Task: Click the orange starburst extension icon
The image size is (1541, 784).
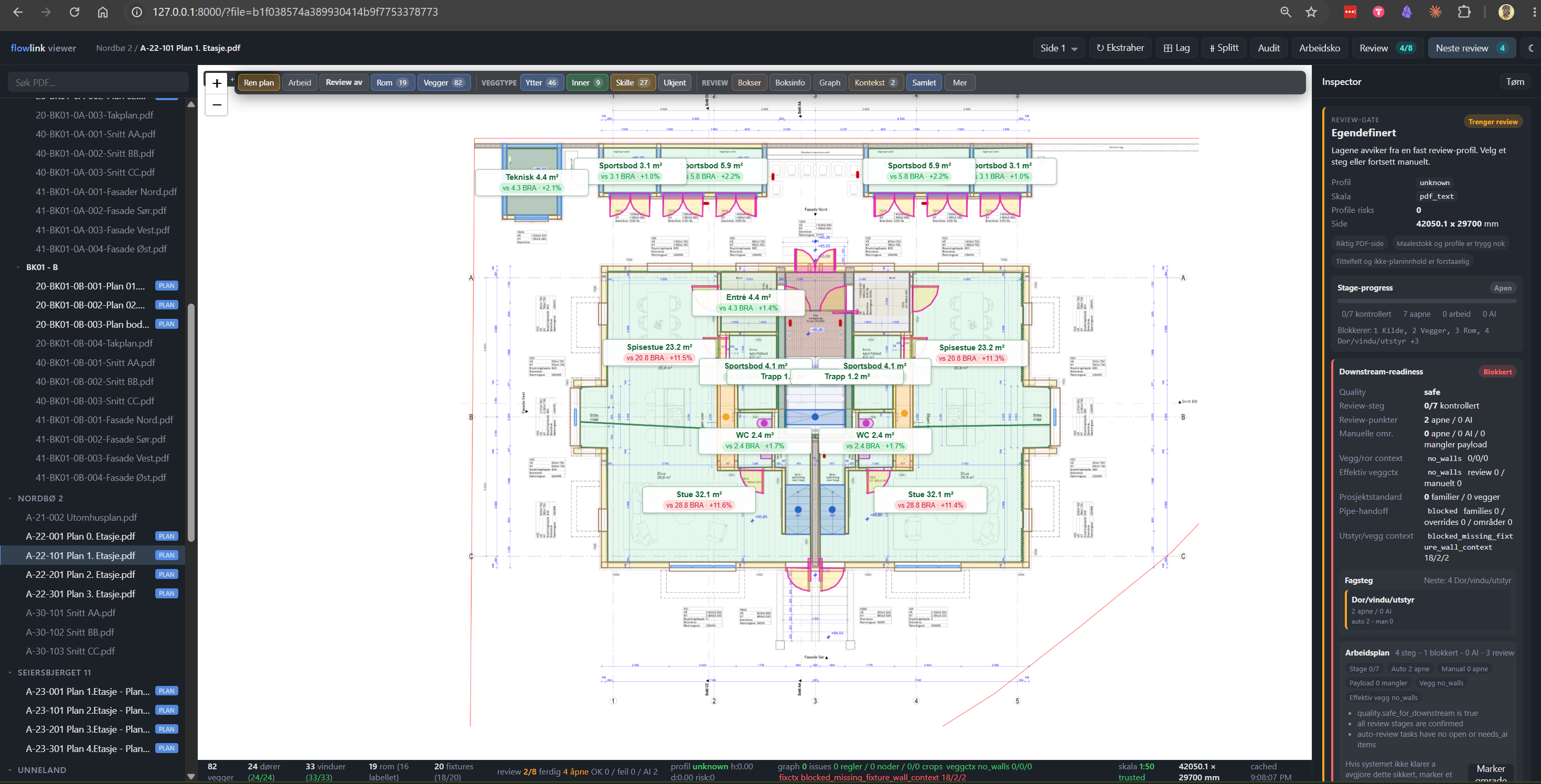Action: (x=1435, y=12)
